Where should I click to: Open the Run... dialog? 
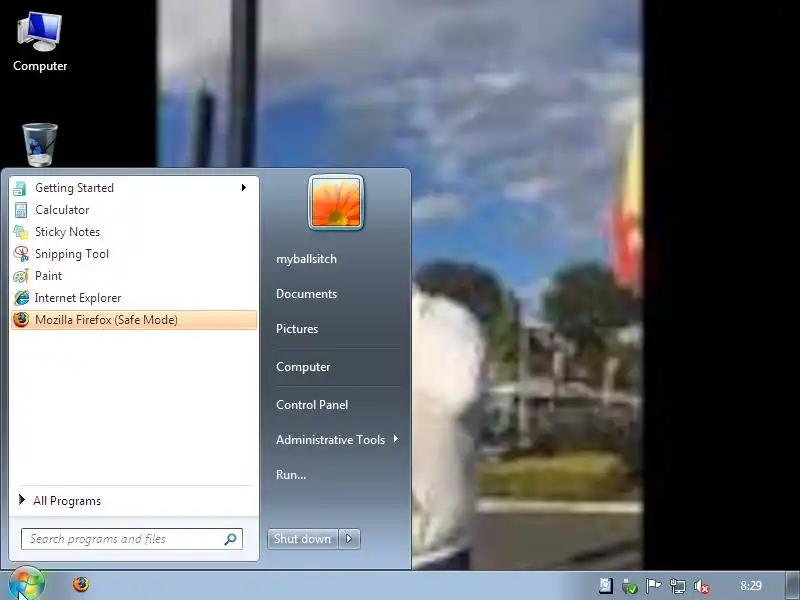click(291, 475)
